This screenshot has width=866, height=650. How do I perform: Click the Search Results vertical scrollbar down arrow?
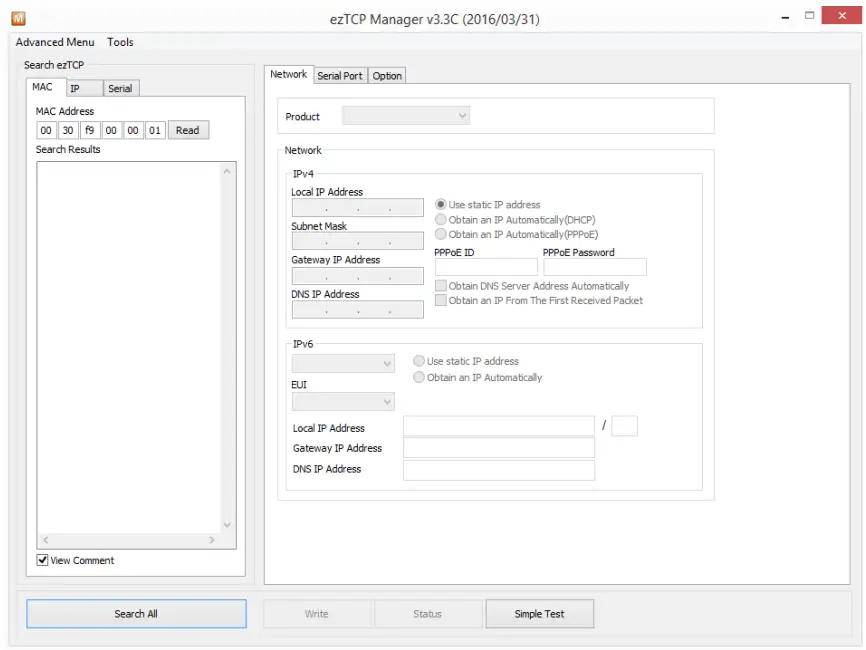(x=227, y=525)
